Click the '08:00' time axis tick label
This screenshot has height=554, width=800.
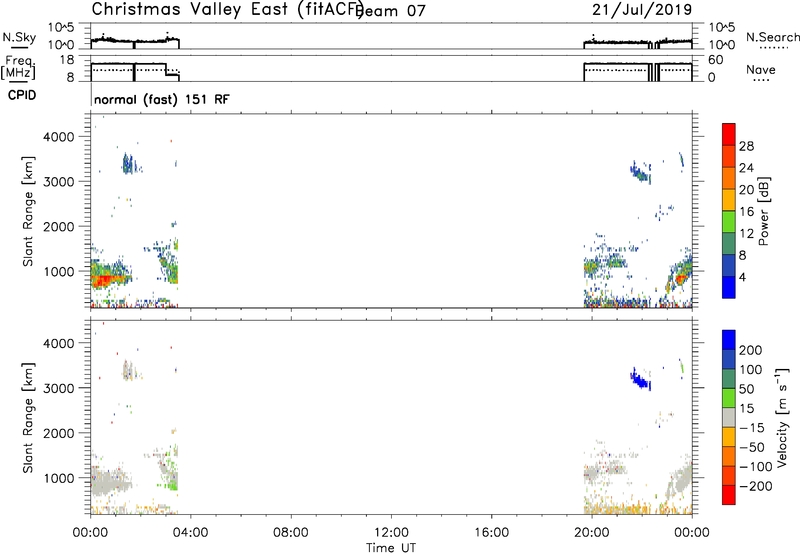coord(290,533)
